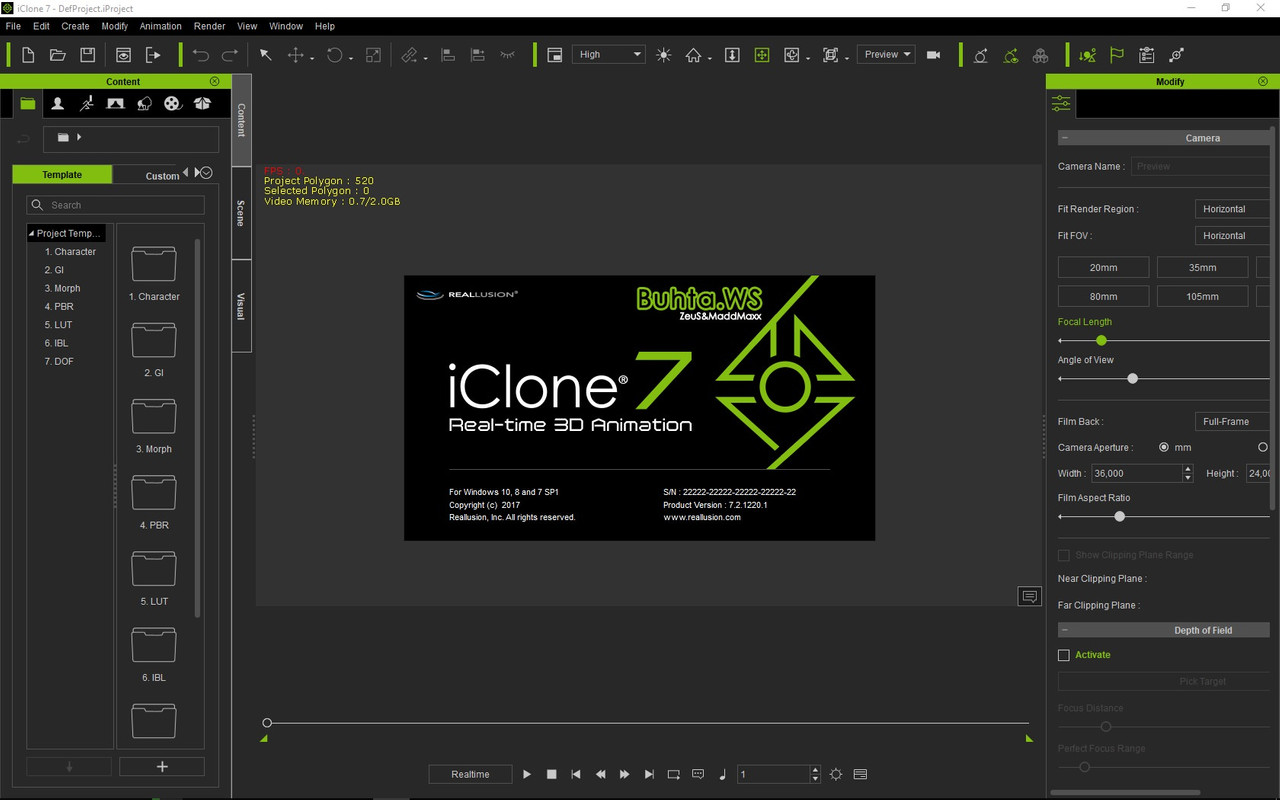Open the Animation tab with the running figure icon
Screen dimensions: 1280x800
pos(87,103)
